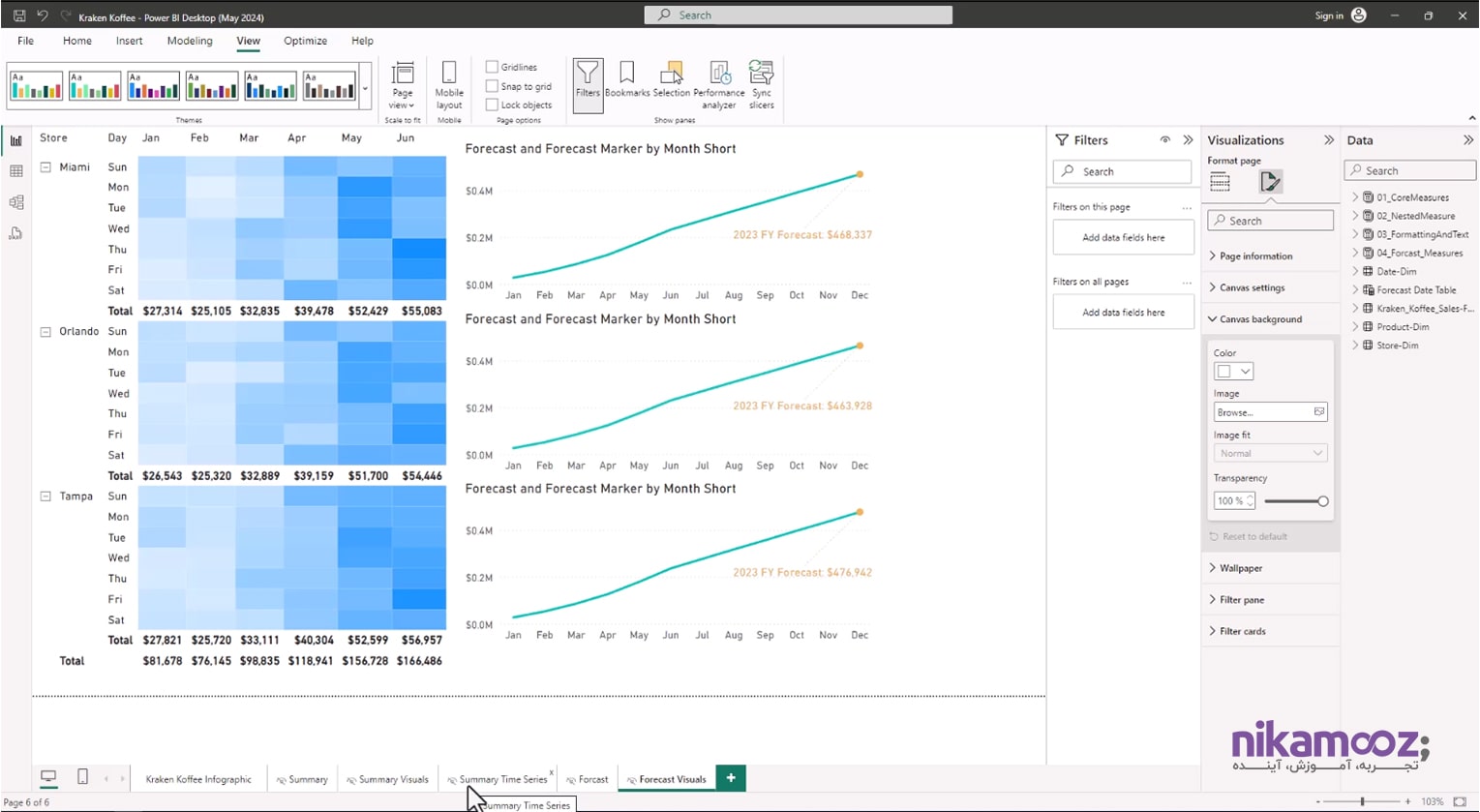
Task: Click Reset to default button
Action: [x=1249, y=536]
